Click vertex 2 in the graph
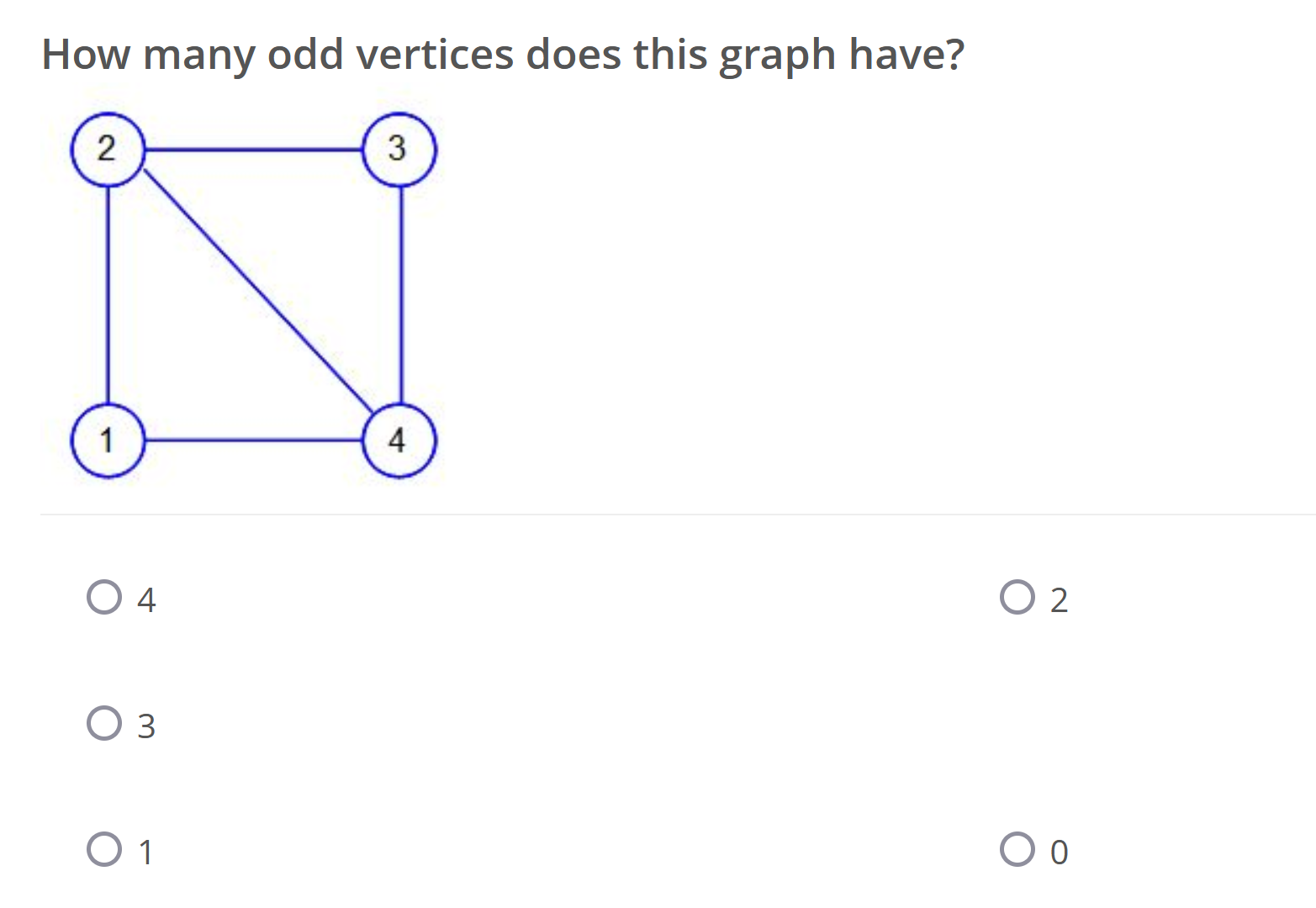The width and height of the screenshot is (1316, 908). 107,149
